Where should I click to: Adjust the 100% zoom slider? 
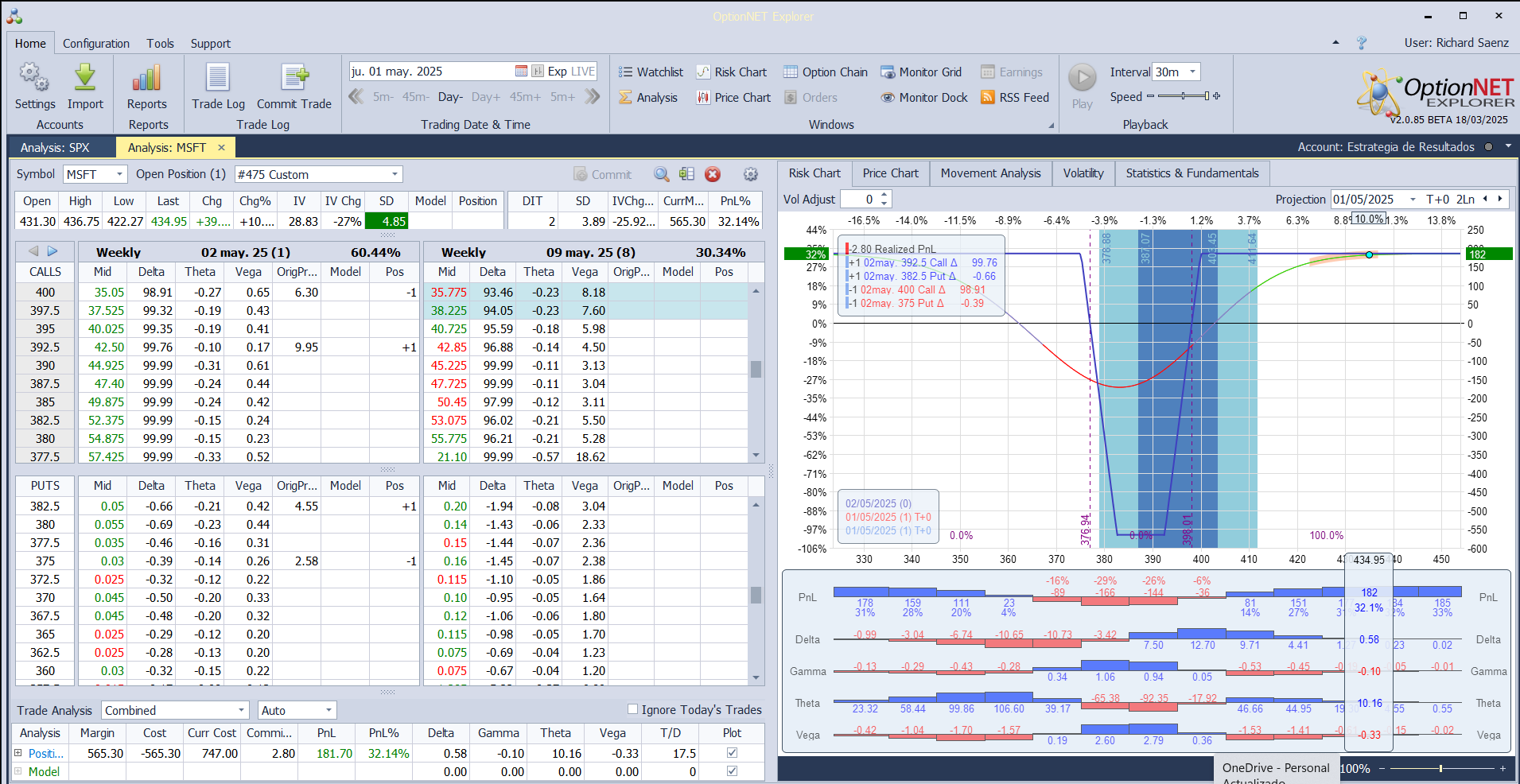(1440, 769)
